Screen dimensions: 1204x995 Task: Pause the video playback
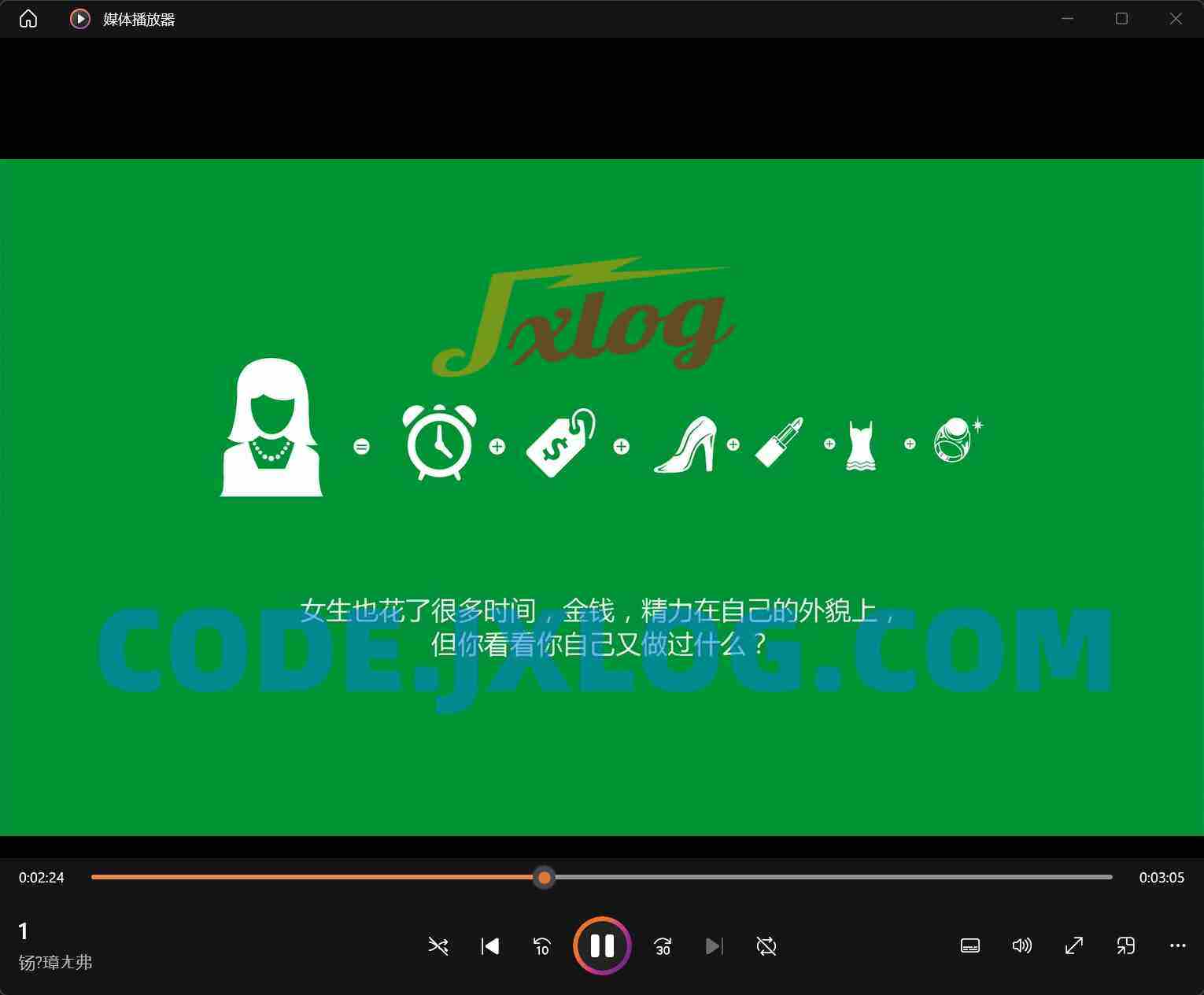click(x=602, y=945)
